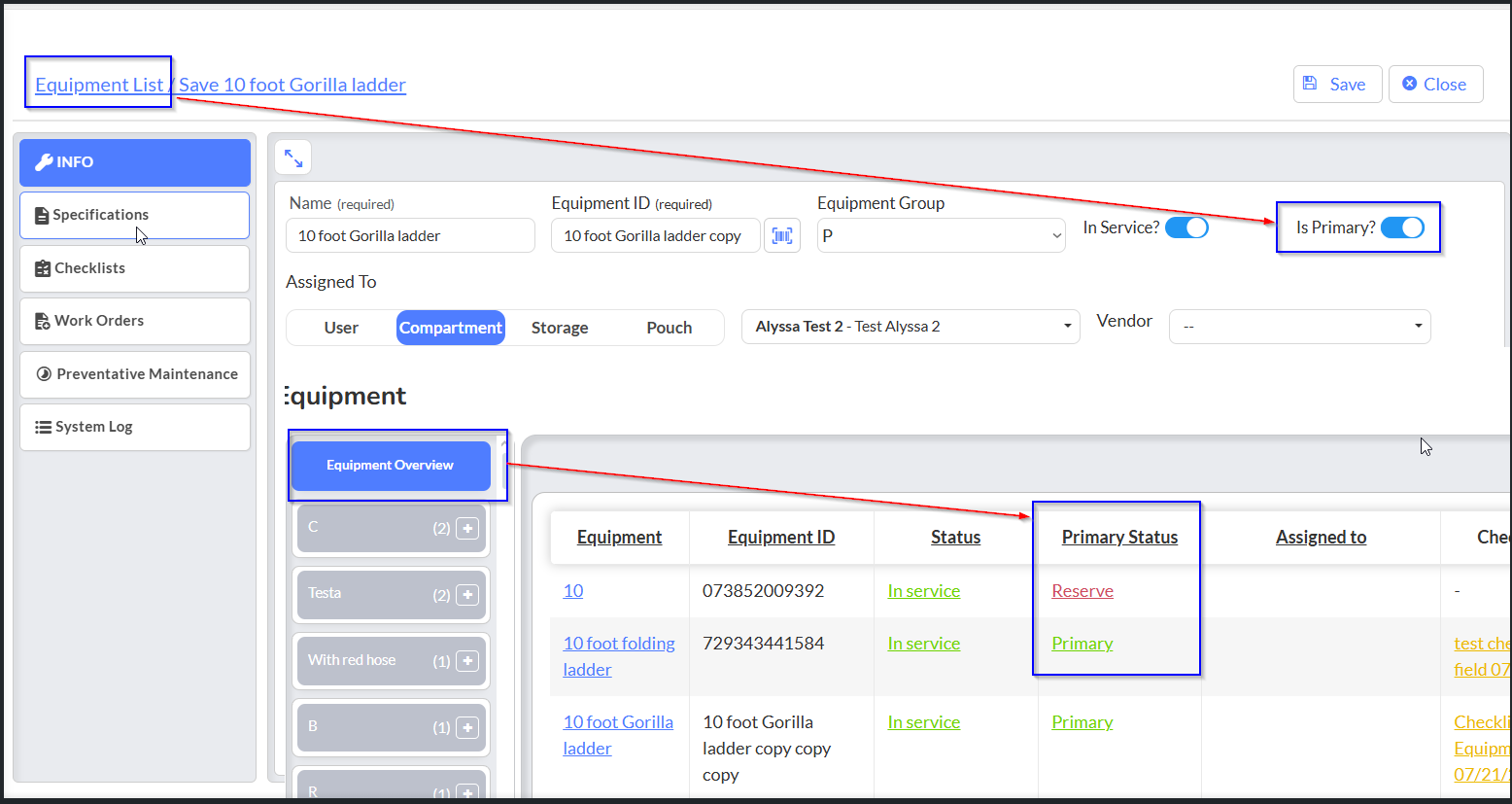Click the plus icon on compartment C
The image size is (1512, 804).
click(x=467, y=528)
